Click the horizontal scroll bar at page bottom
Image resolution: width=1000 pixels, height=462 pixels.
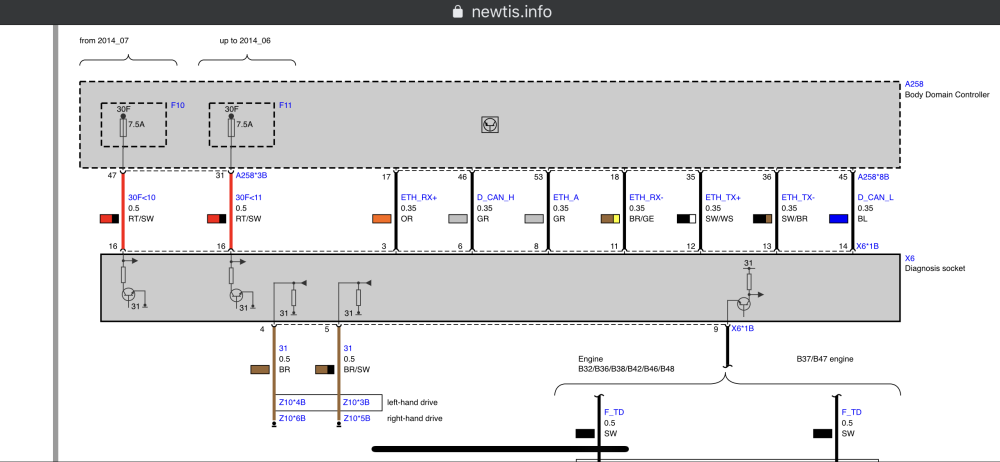[500, 449]
